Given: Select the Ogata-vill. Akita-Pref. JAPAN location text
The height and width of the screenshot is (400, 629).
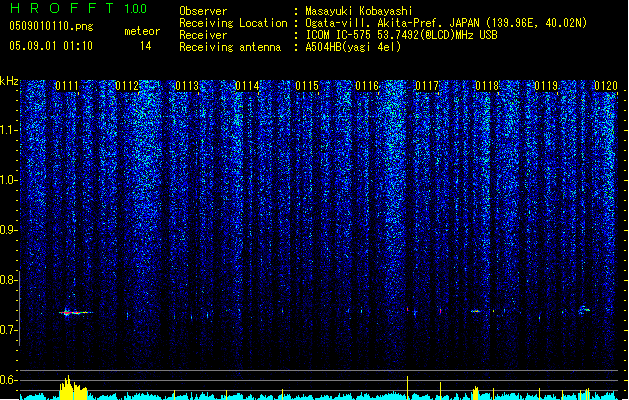Looking at the screenshot, I should tap(446, 23).
